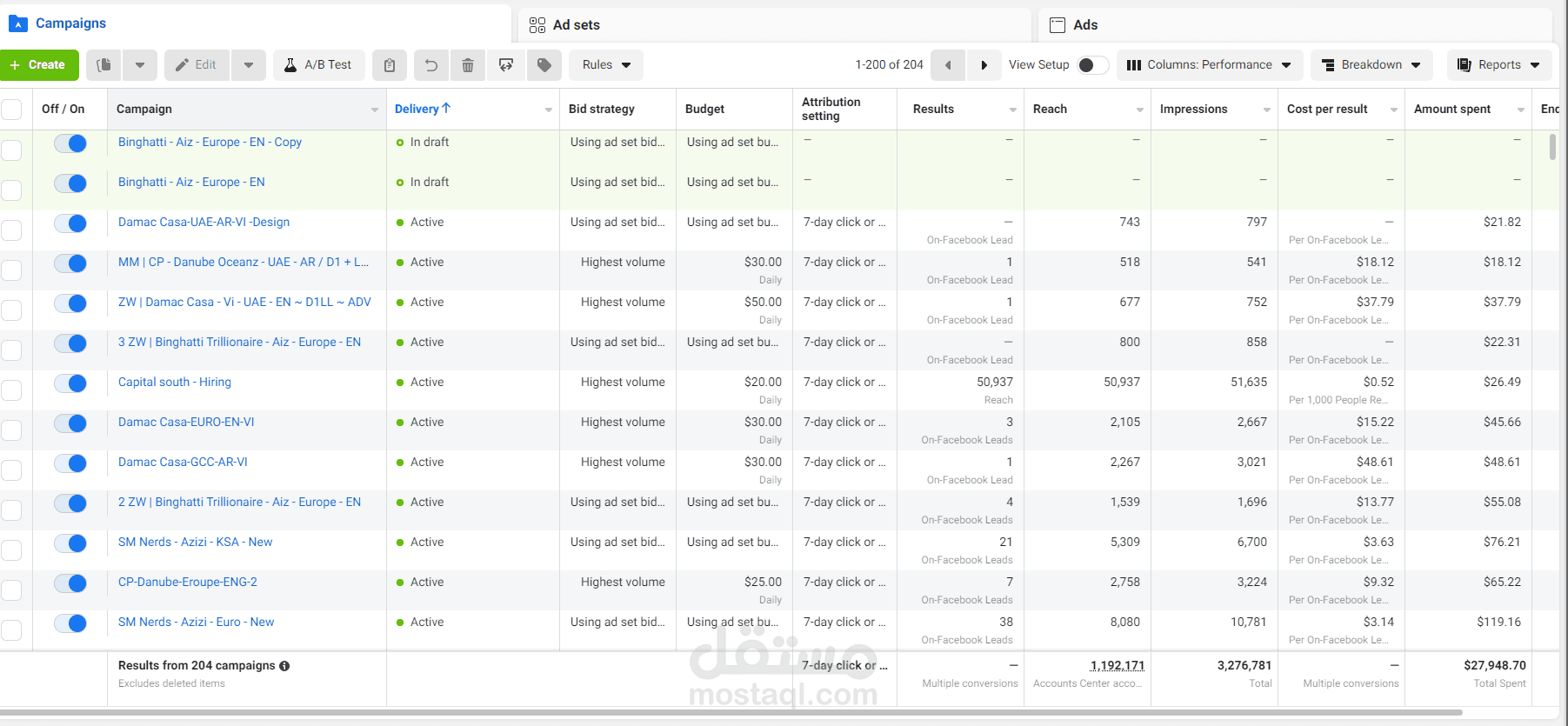Open the Campaign column header menu arrow
Viewport: 1568px width, 726px height.
tap(375, 110)
